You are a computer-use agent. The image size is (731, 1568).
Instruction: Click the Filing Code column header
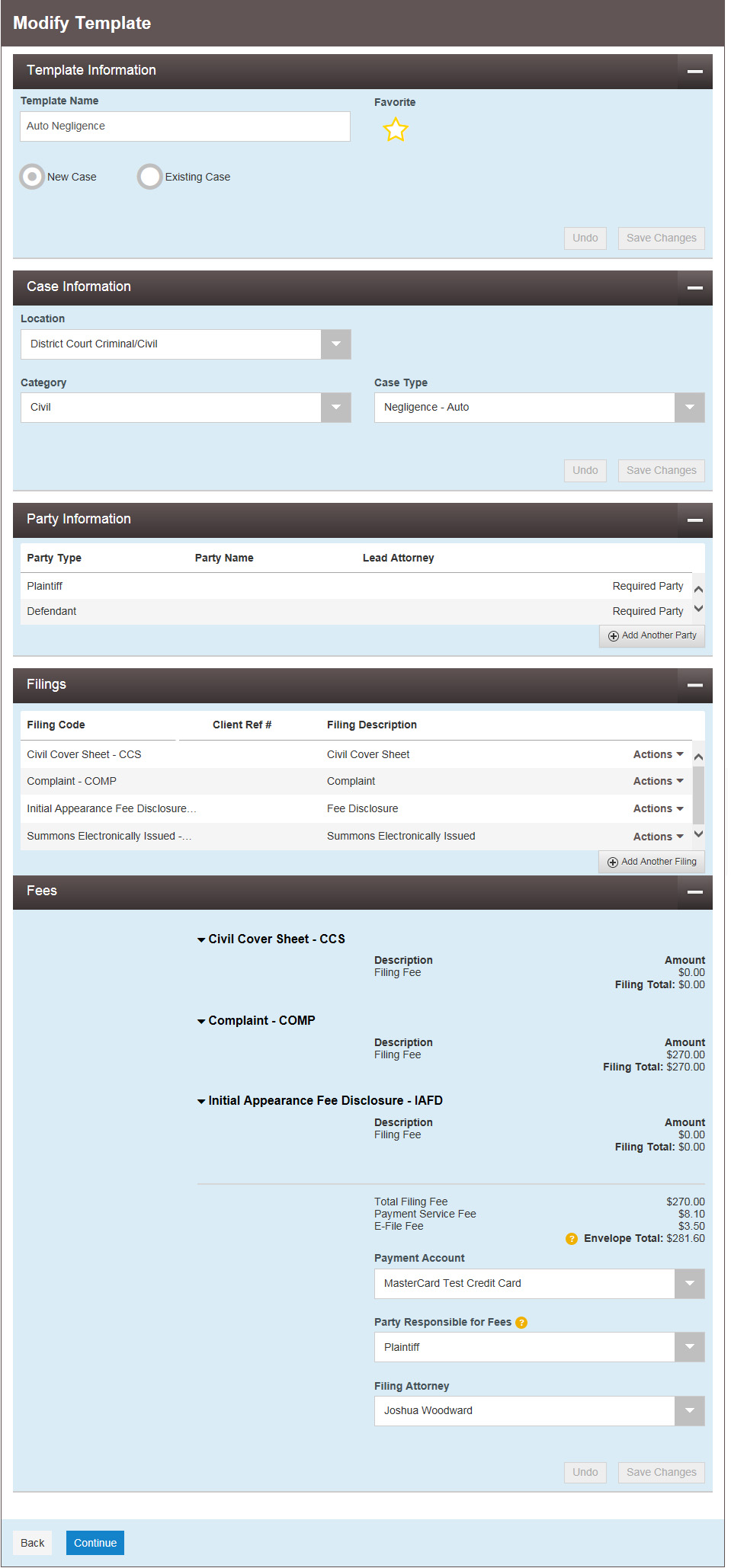[x=56, y=725]
